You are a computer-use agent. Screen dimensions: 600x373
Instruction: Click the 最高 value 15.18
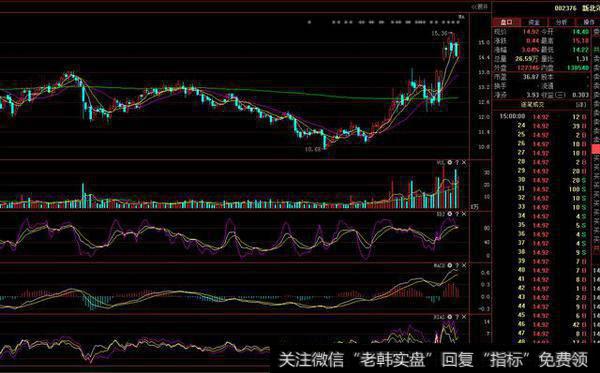580,41
